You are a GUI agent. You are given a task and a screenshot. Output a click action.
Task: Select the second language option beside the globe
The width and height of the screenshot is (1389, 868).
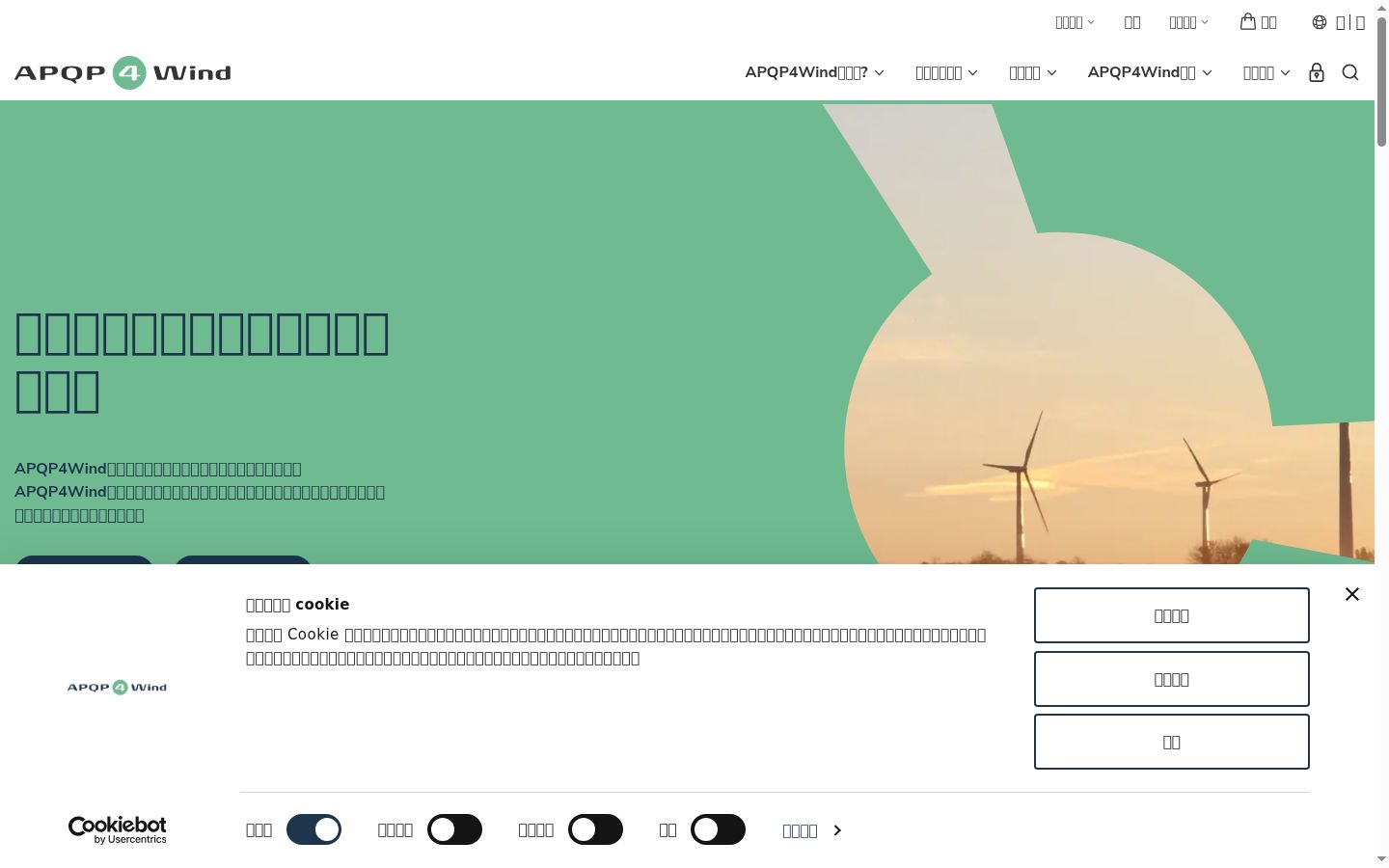pyautogui.click(x=1360, y=22)
